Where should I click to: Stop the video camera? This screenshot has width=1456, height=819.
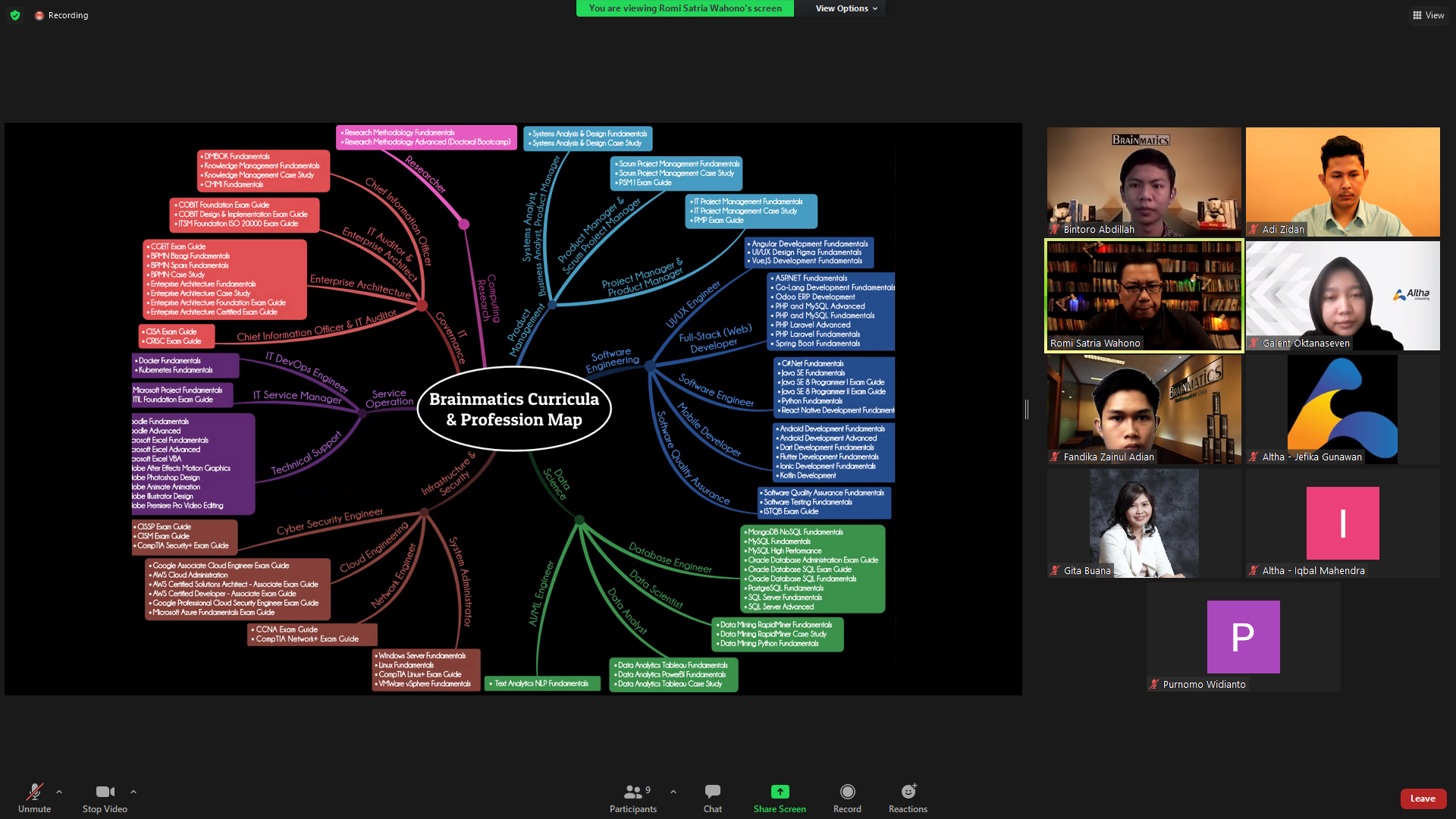click(x=105, y=792)
